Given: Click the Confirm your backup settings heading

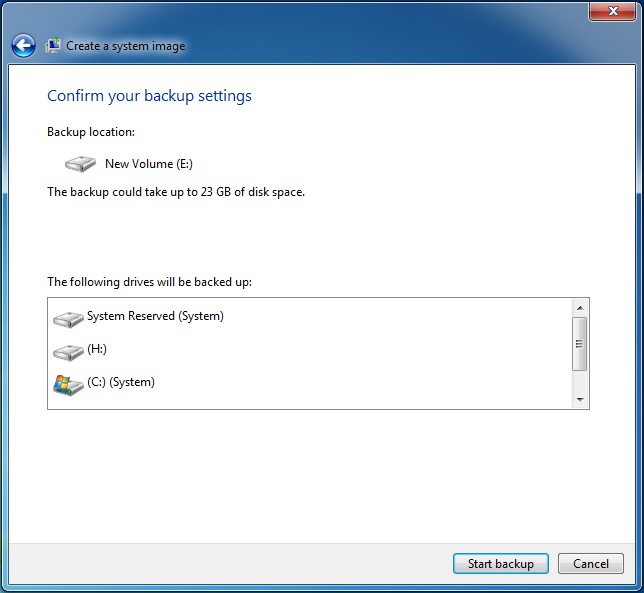Looking at the screenshot, I should (x=150, y=96).
